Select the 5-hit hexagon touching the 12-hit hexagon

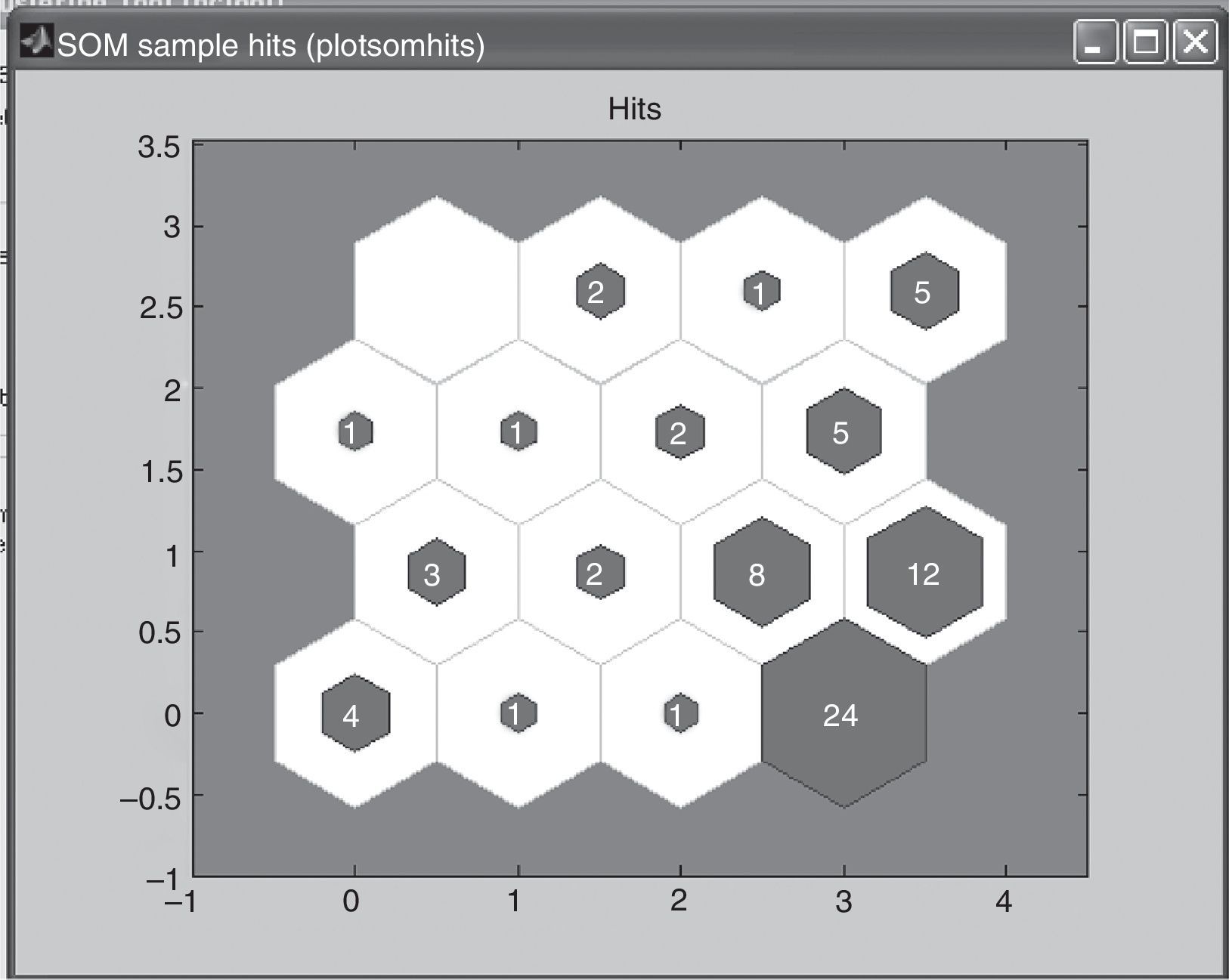click(x=844, y=432)
